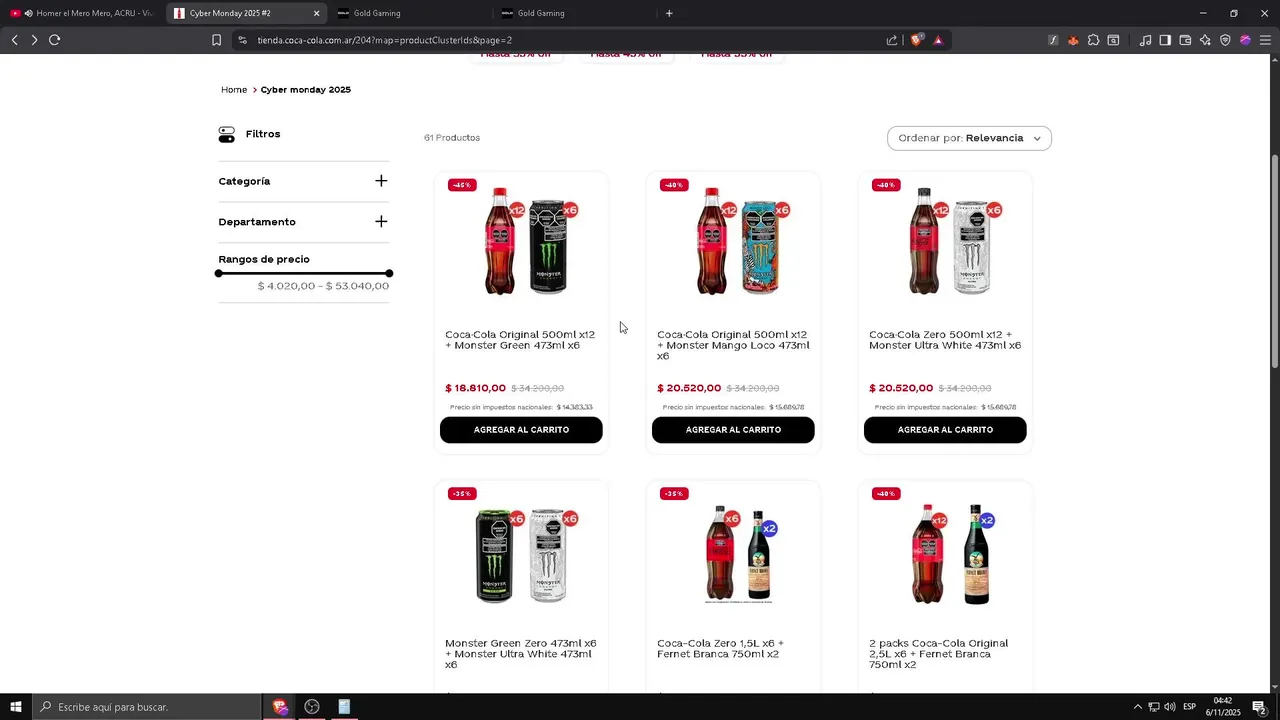Go forward with the browser forward arrow
The image size is (1280, 720).
[34, 40]
